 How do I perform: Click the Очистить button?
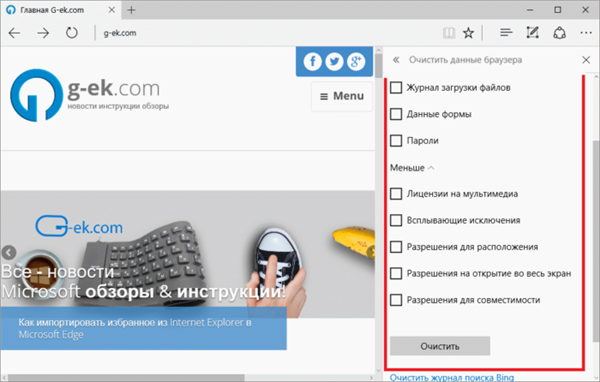[x=440, y=346]
